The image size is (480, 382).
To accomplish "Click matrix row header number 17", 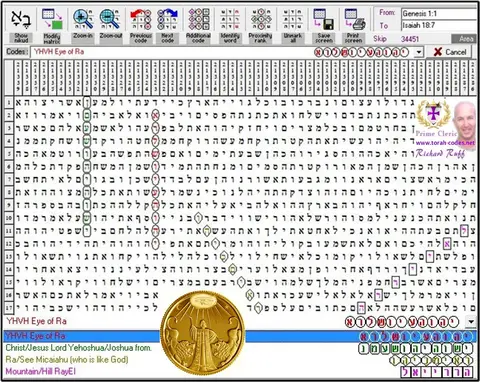I will point(9,308).
